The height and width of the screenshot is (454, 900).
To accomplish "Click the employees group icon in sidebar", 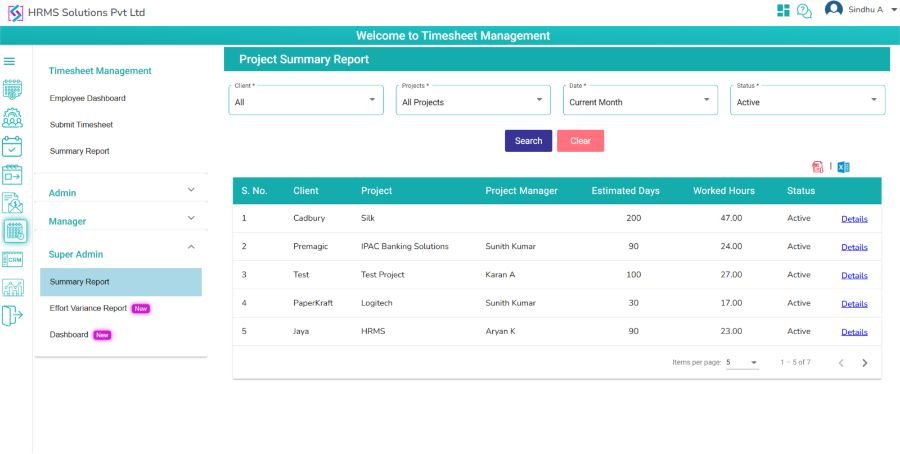I will [13, 118].
